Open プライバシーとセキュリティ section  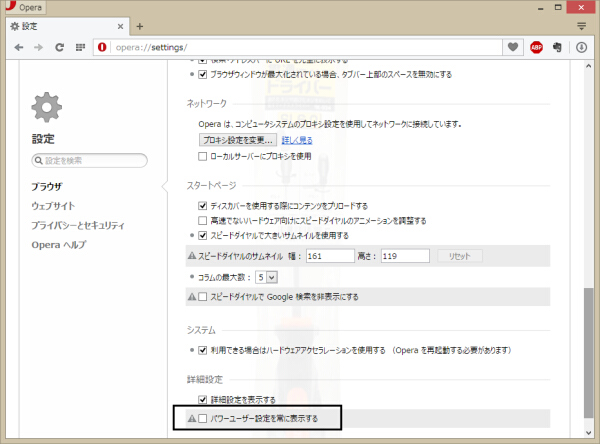coord(78,225)
